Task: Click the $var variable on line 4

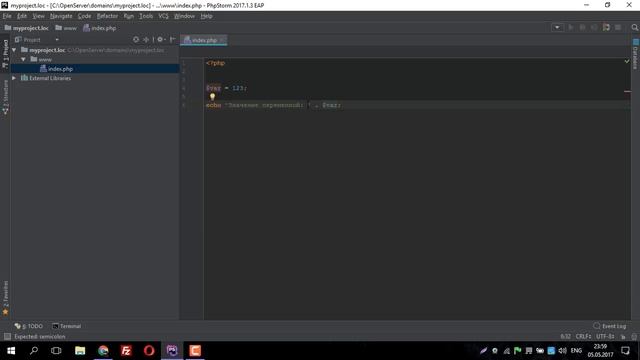Action: 213,88
